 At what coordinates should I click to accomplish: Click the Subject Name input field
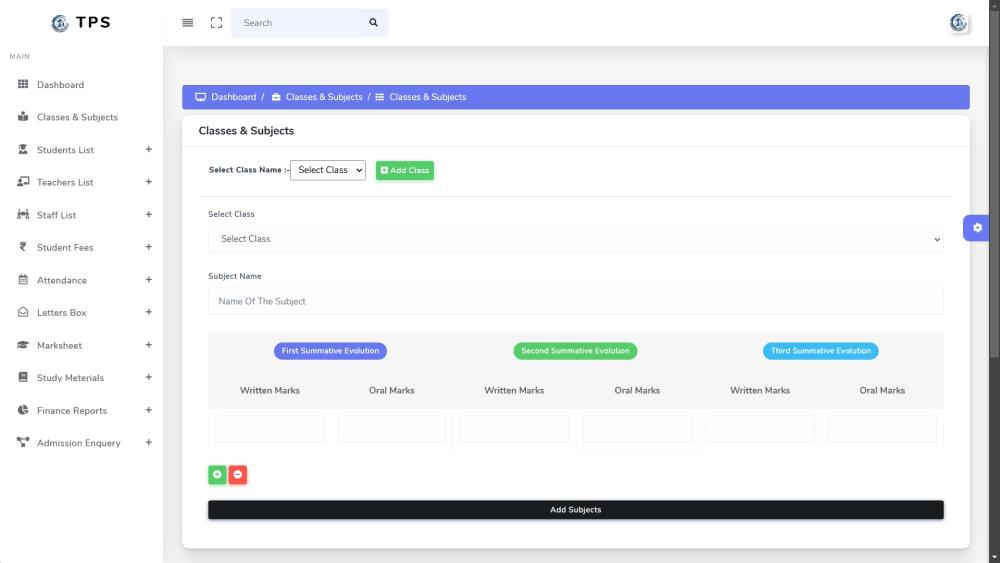(575, 301)
